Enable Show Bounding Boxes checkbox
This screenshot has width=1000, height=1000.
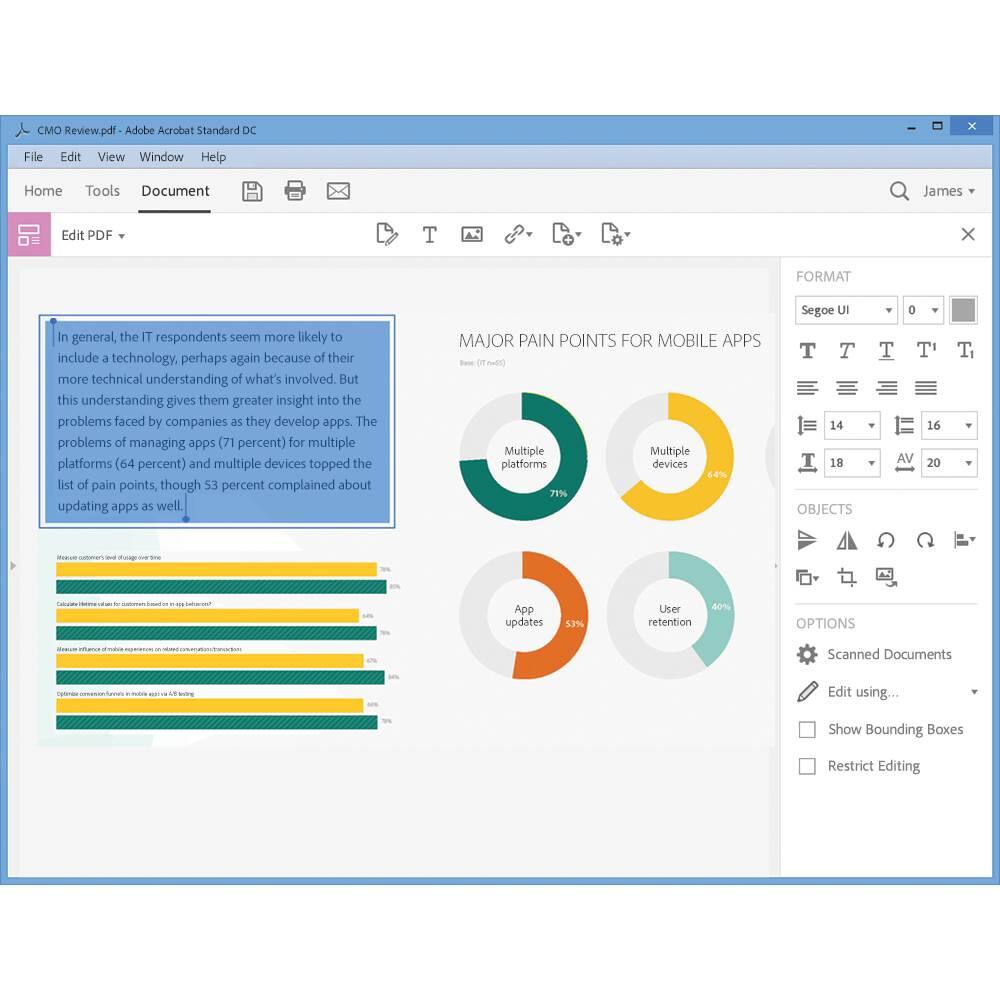[807, 730]
